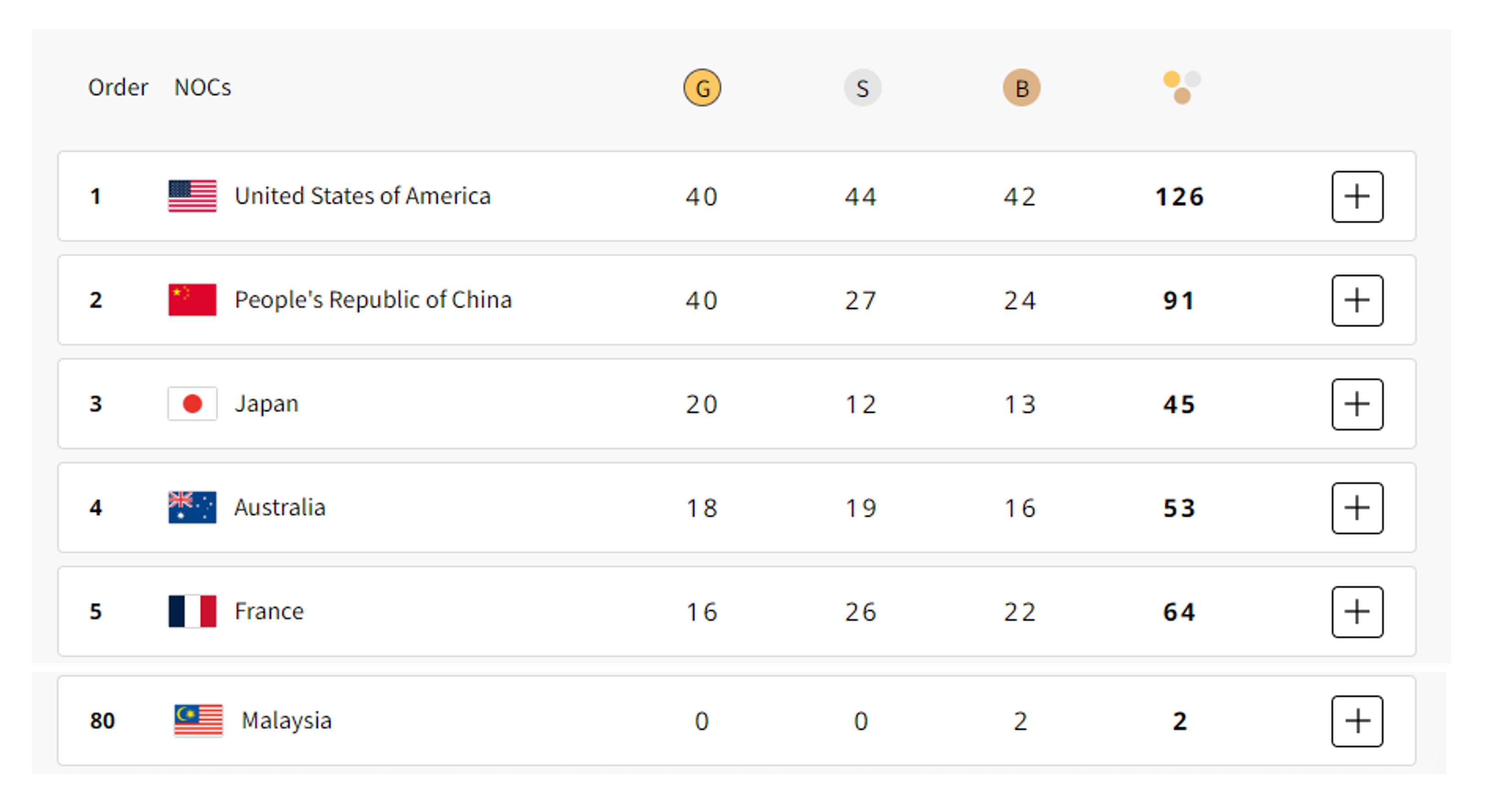Click the Japan flag icon

pos(193,404)
